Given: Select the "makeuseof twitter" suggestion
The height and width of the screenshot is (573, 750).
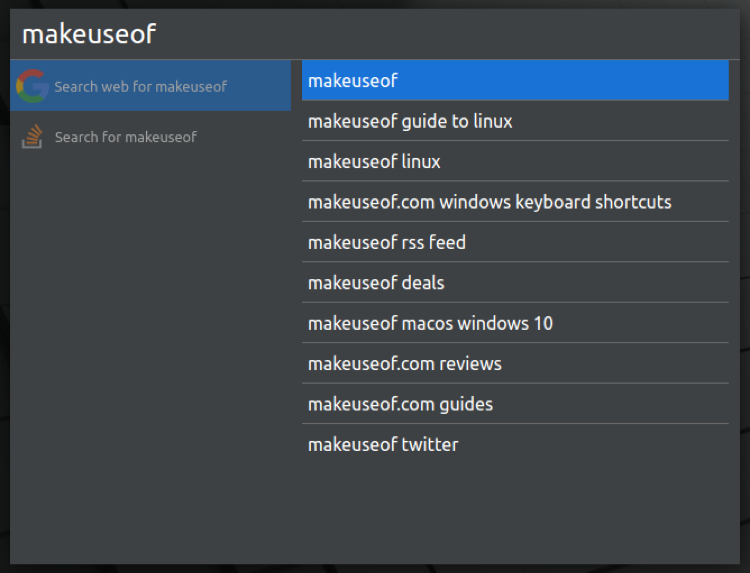Looking at the screenshot, I should tap(383, 445).
